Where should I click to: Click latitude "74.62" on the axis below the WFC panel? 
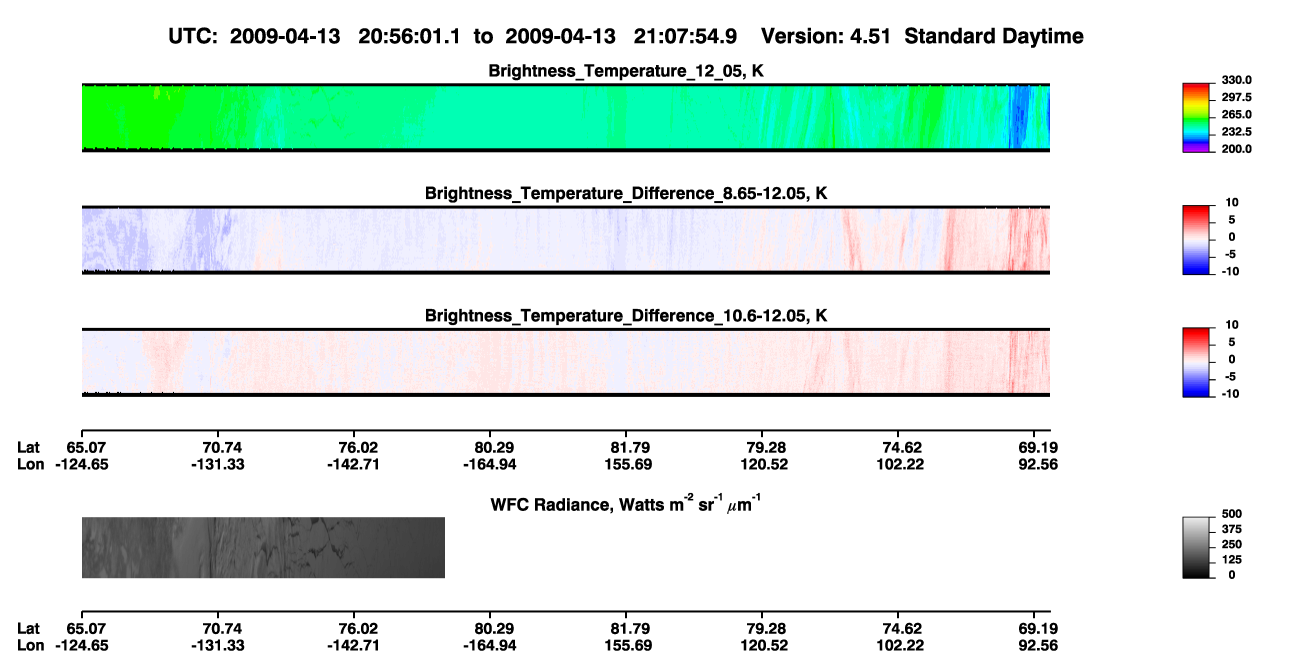(x=899, y=628)
